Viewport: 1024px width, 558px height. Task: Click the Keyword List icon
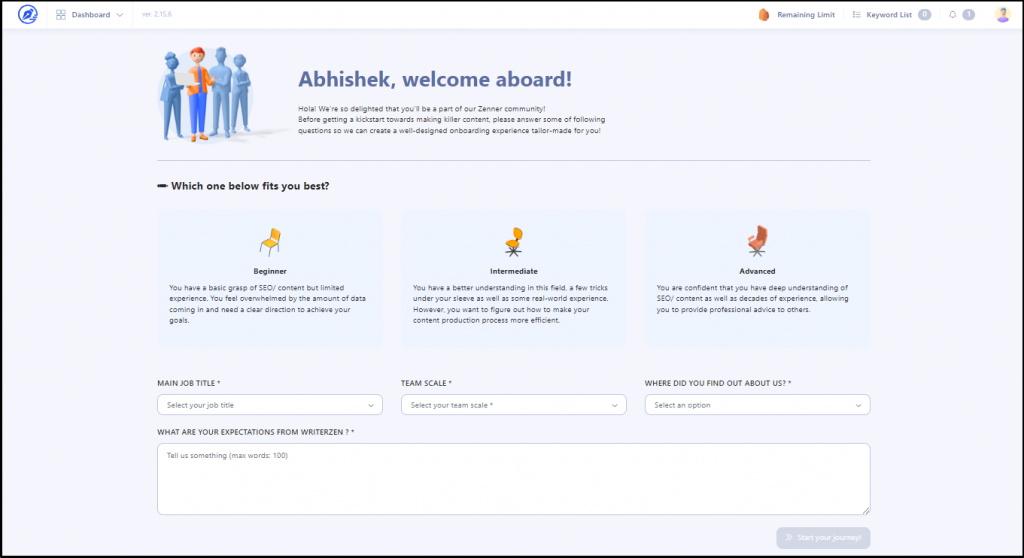[x=857, y=14]
